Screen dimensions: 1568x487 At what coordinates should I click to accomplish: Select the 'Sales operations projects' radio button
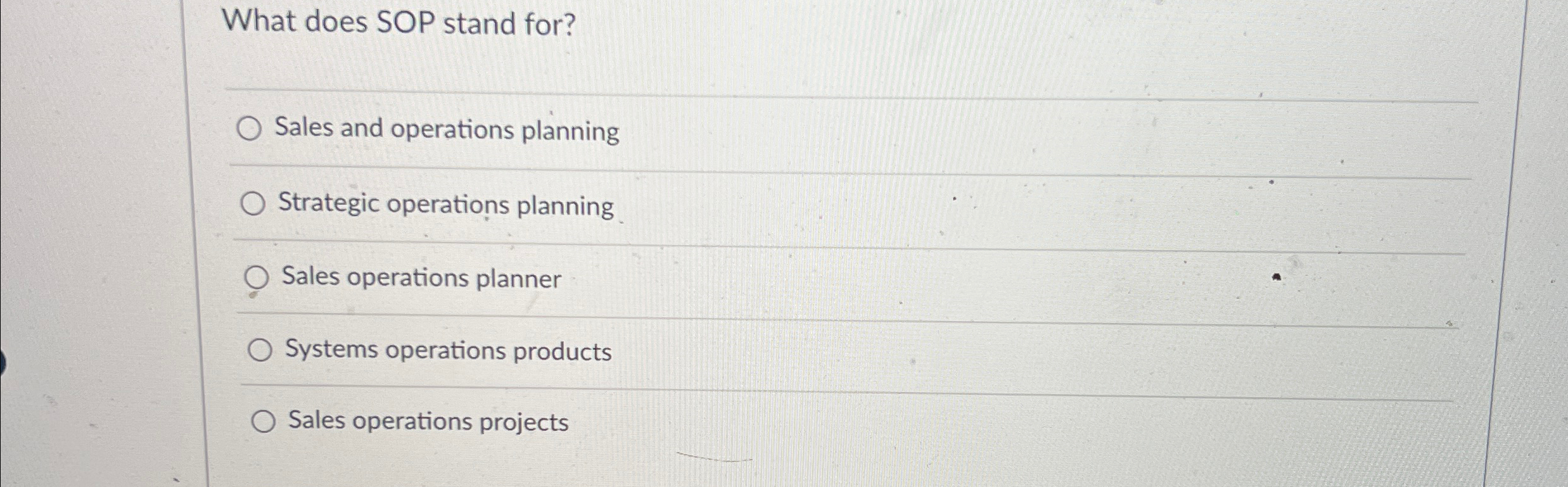(x=264, y=420)
